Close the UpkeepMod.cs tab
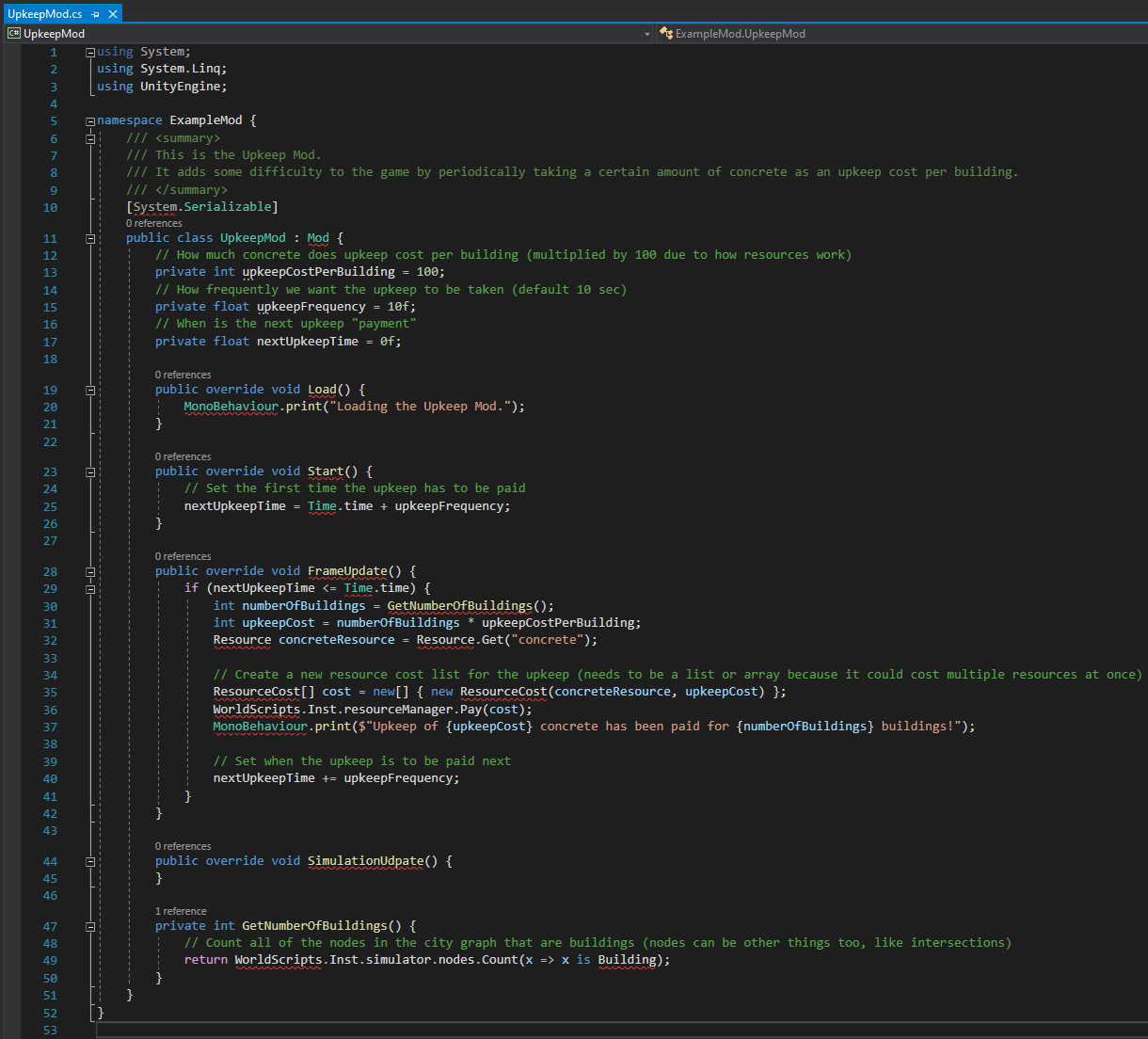This screenshot has width=1148, height=1039. [113, 14]
